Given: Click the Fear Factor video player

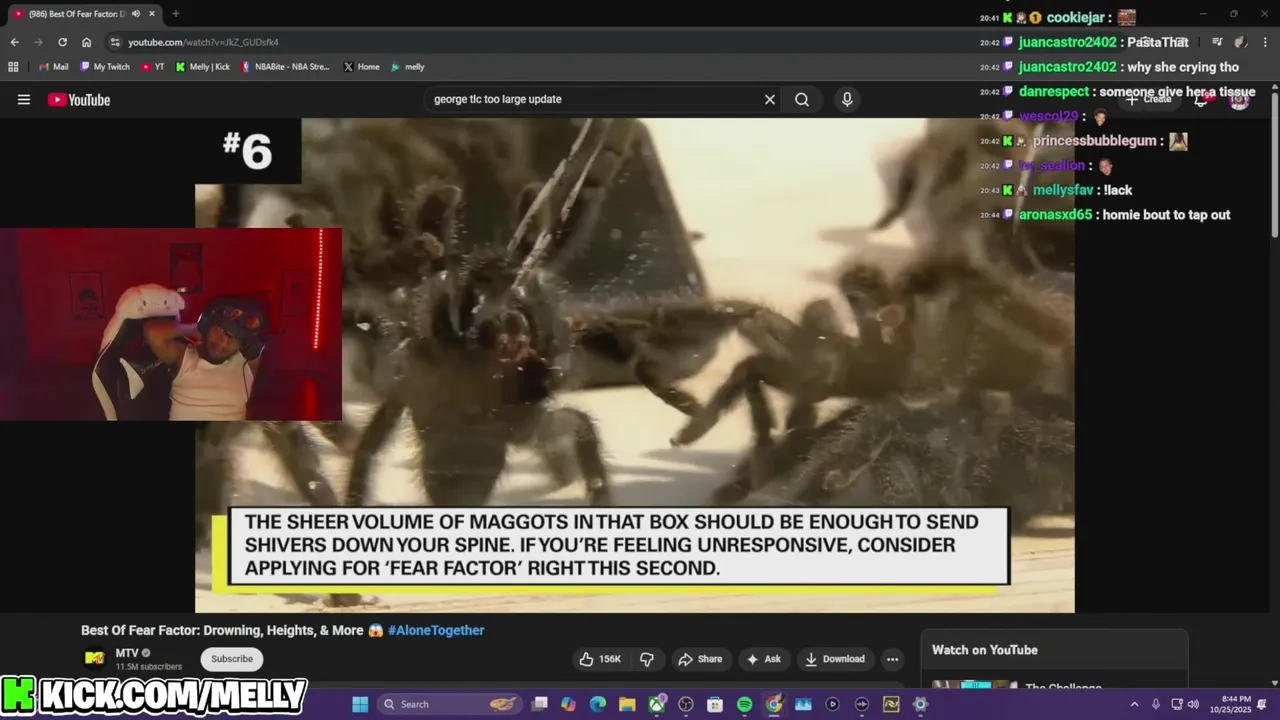Looking at the screenshot, I should (635, 365).
